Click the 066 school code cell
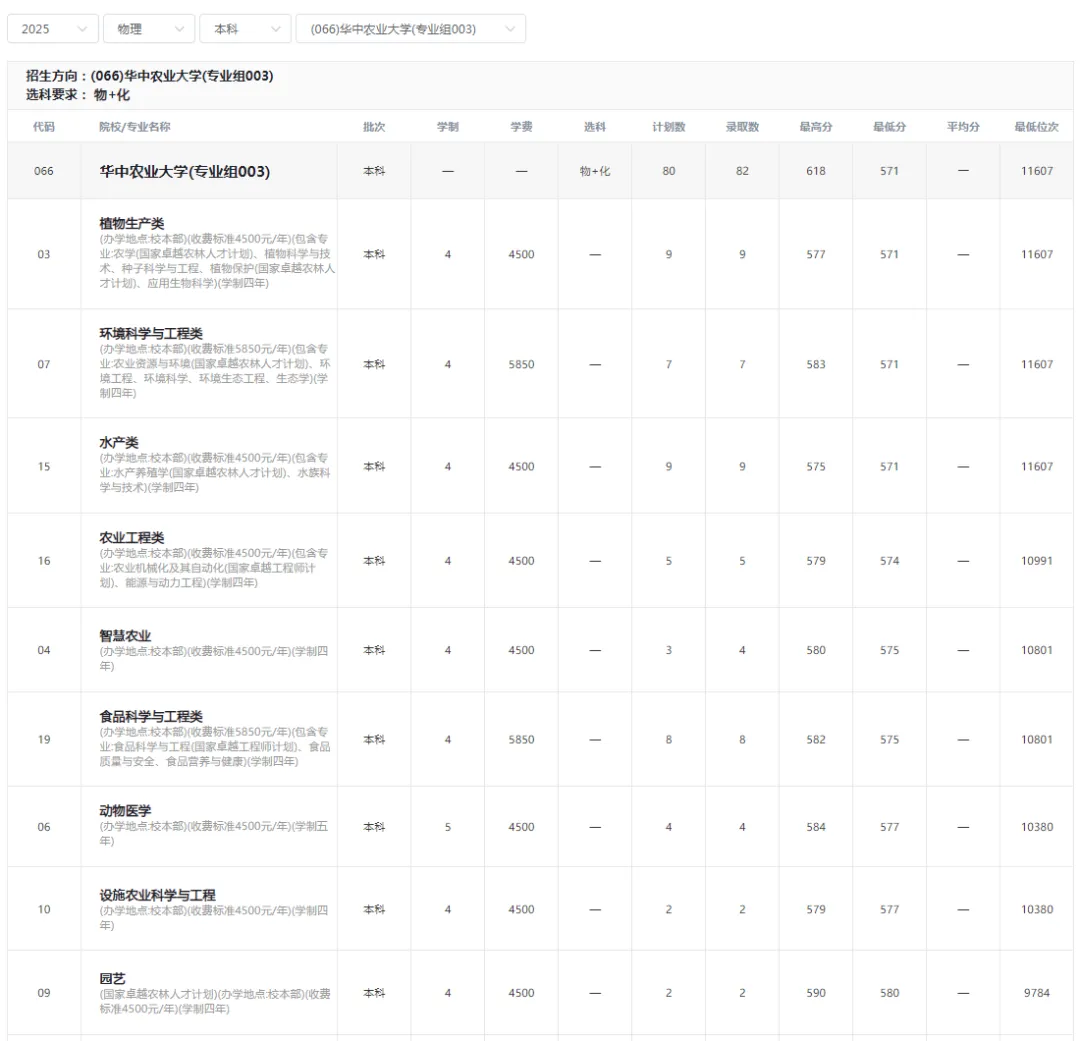This screenshot has height=1041, width=1080. 44,171
